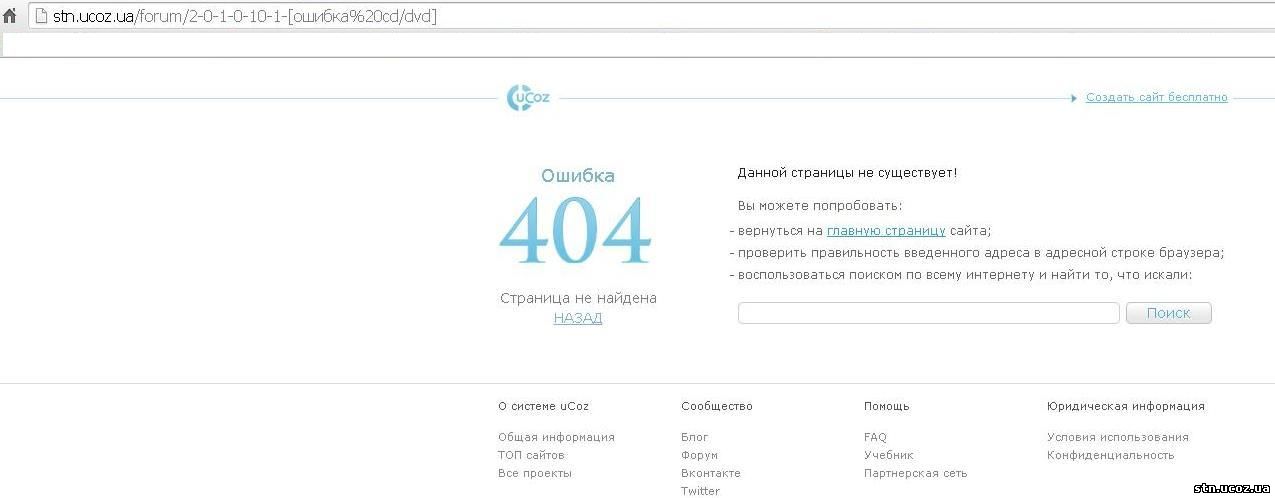1275x498 pixels.
Task: Click the arrow before Создать сайт бесплатно
Action: [1075, 98]
